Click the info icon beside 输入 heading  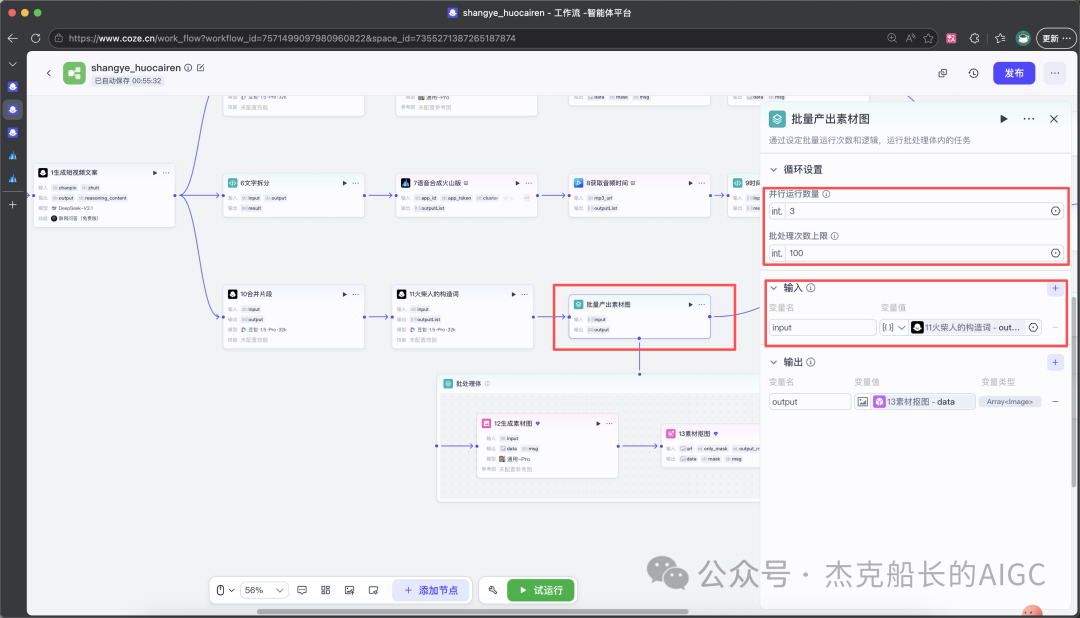811,288
